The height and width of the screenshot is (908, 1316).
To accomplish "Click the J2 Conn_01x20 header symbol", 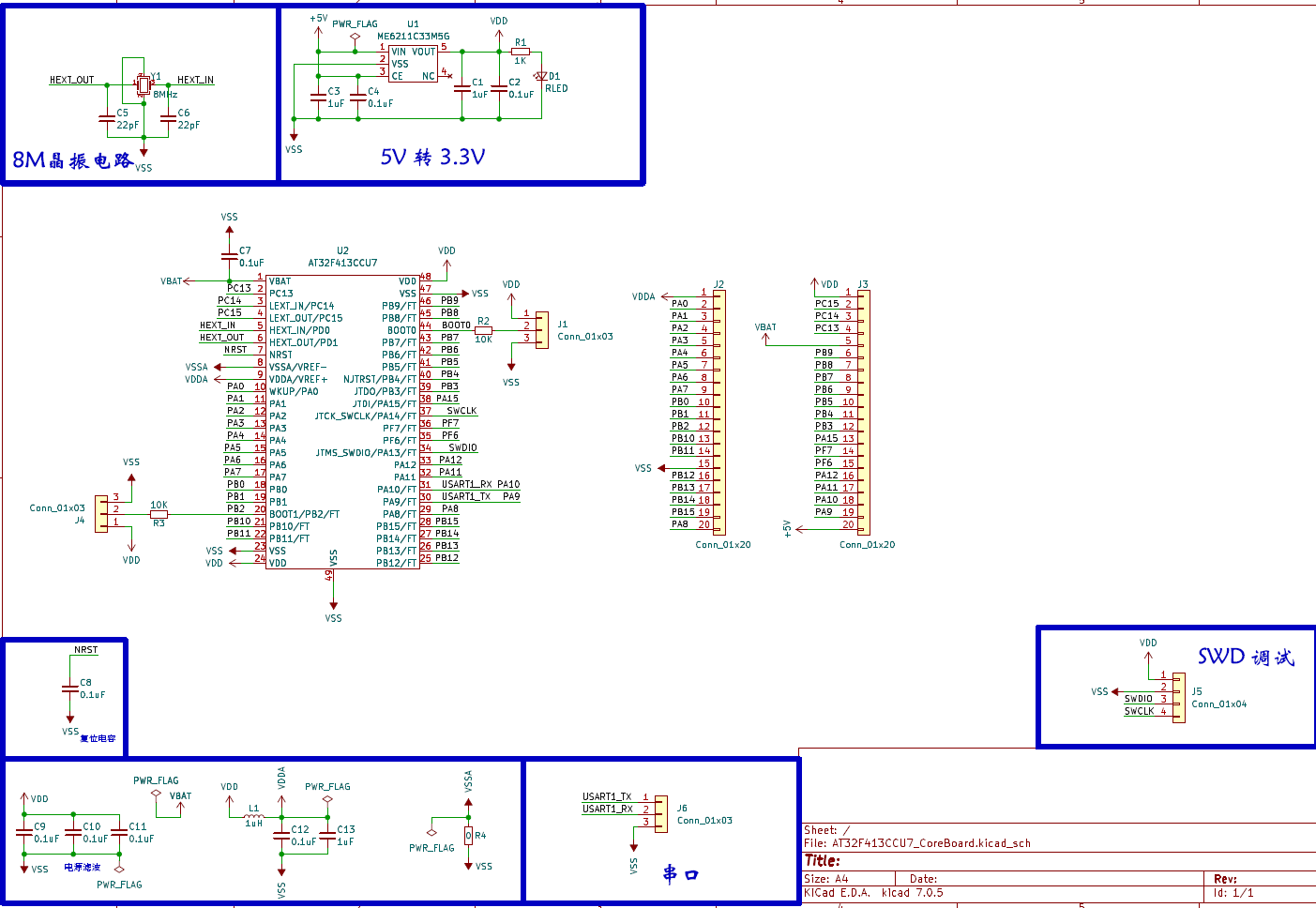I will [x=719, y=413].
